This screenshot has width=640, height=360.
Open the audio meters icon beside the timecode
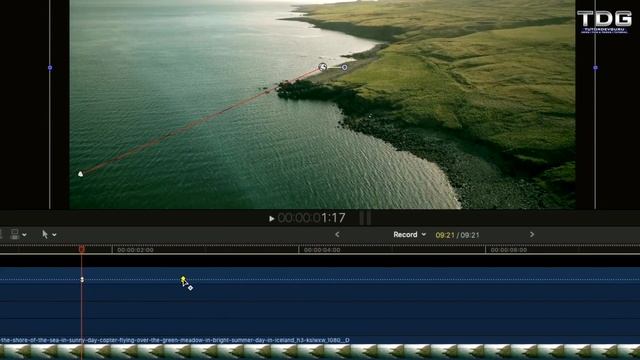click(365, 218)
